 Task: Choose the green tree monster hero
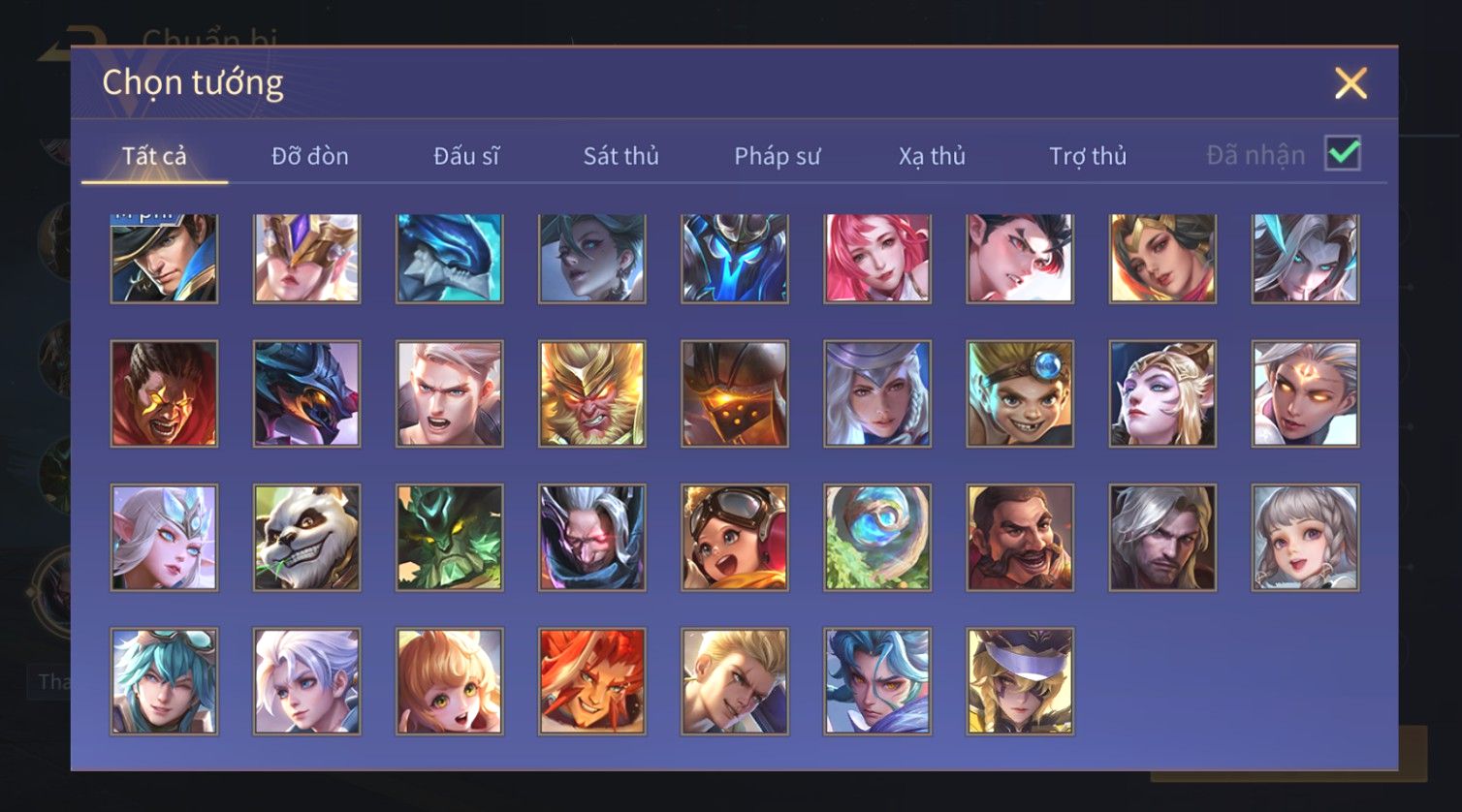(450, 538)
